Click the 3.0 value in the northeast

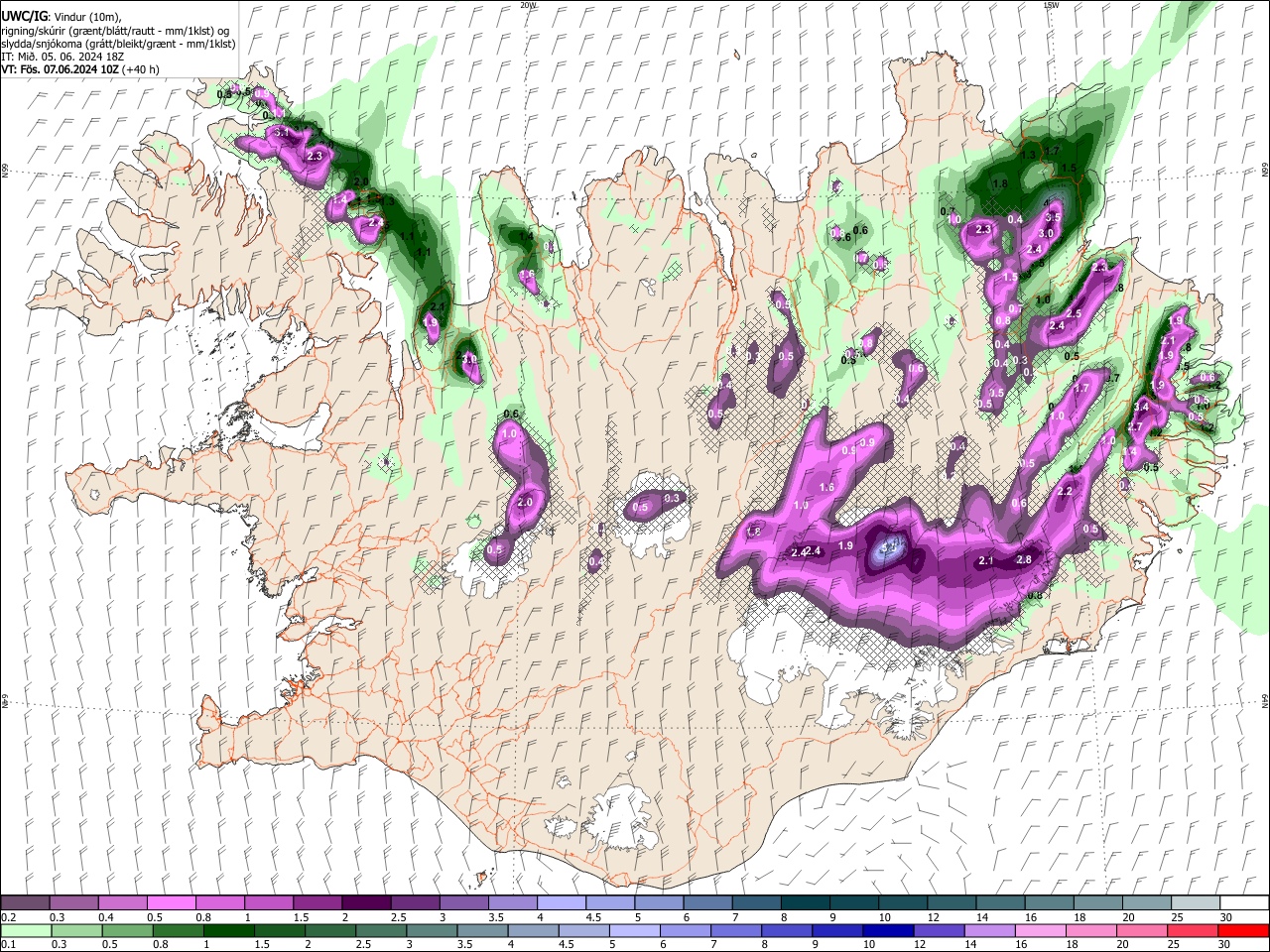[x=1046, y=233]
